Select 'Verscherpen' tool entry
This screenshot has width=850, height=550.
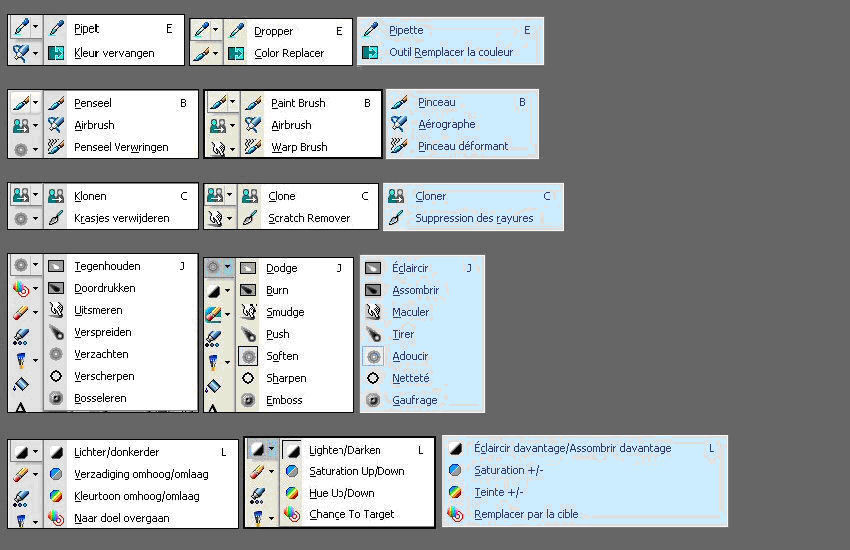pyautogui.click(x=120, y=376)
